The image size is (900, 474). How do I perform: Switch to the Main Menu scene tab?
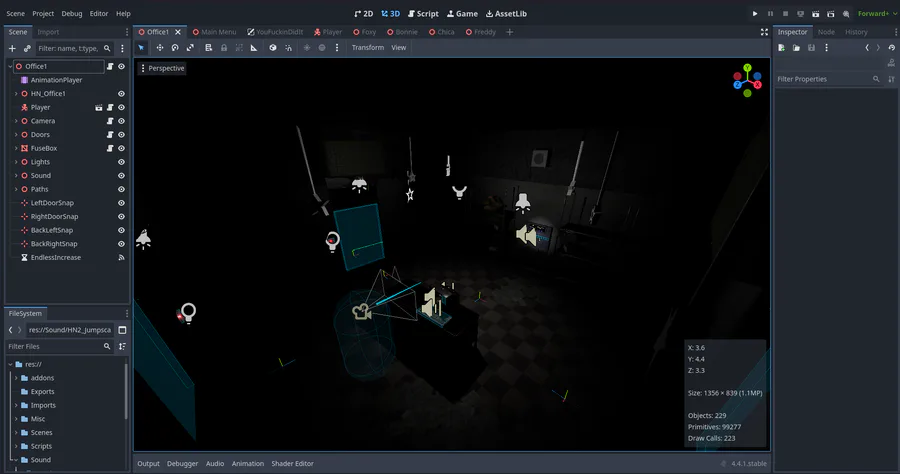pos(215,32)
